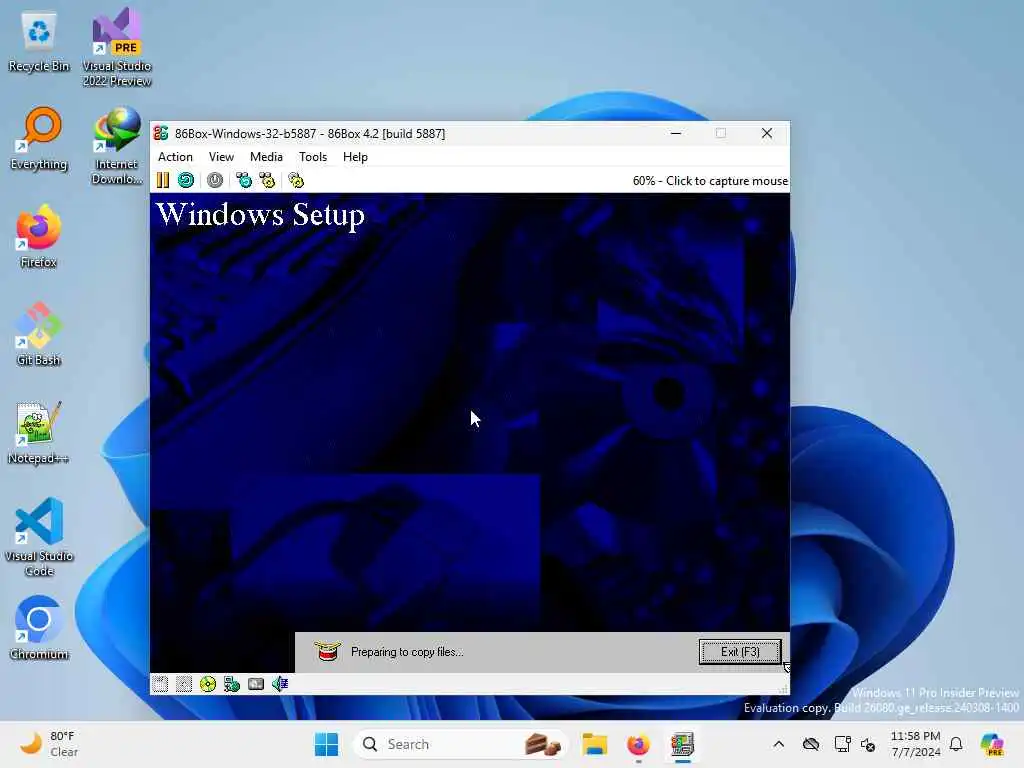Open Copilot Preview taskbar icon
Viewport: 1024px width, 768px height.
(x=992, y=744)
